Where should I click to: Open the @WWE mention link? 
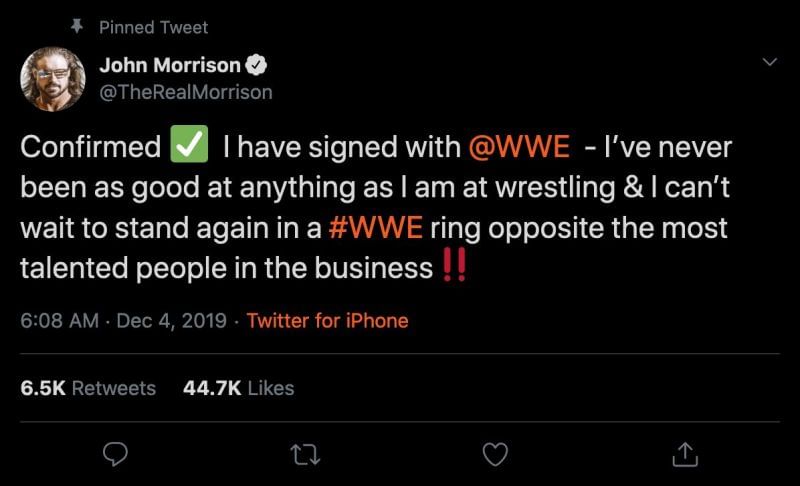click(x=519, y=148)
